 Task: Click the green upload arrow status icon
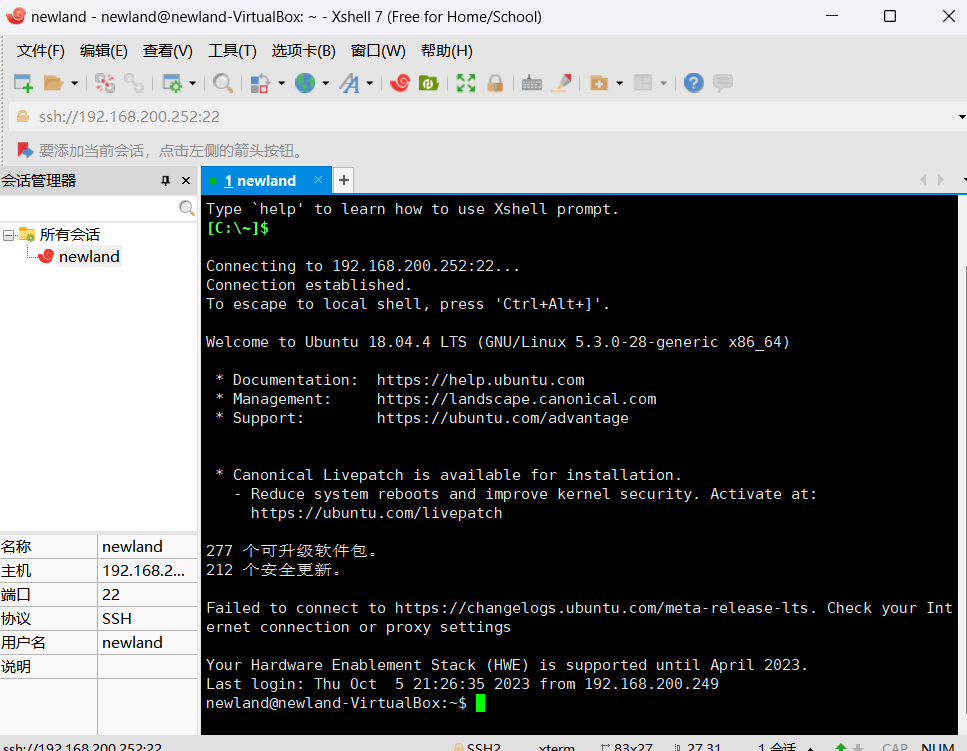840,747
